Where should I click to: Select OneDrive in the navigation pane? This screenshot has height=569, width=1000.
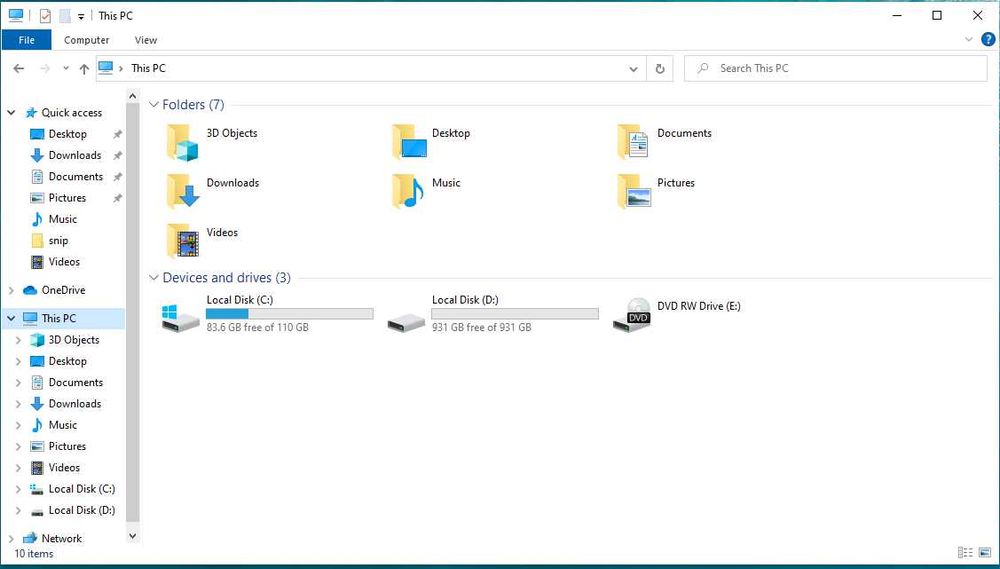tap(54, 290)
